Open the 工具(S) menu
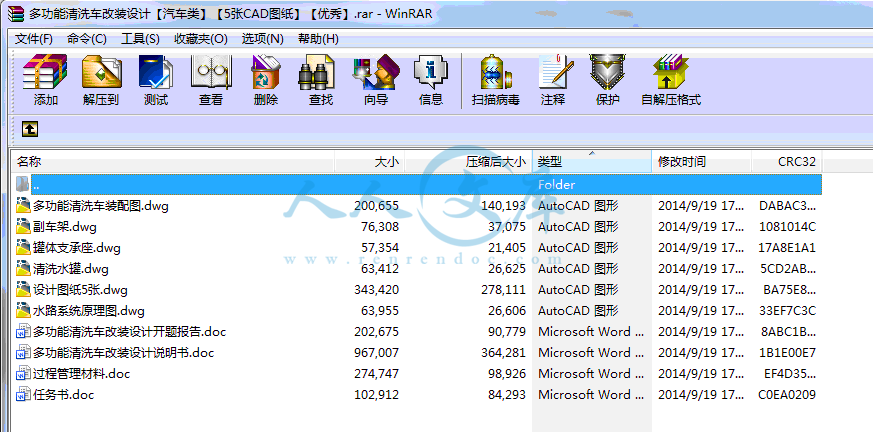The width and height of the screenshot is (873, 432). pos(140,38)
